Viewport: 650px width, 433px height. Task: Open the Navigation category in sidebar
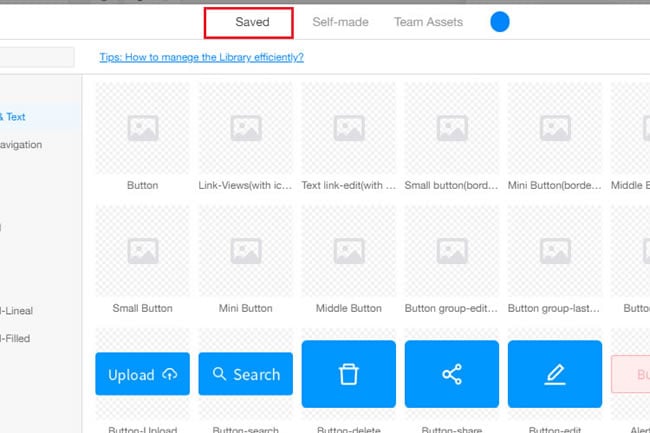coord(21,145)
